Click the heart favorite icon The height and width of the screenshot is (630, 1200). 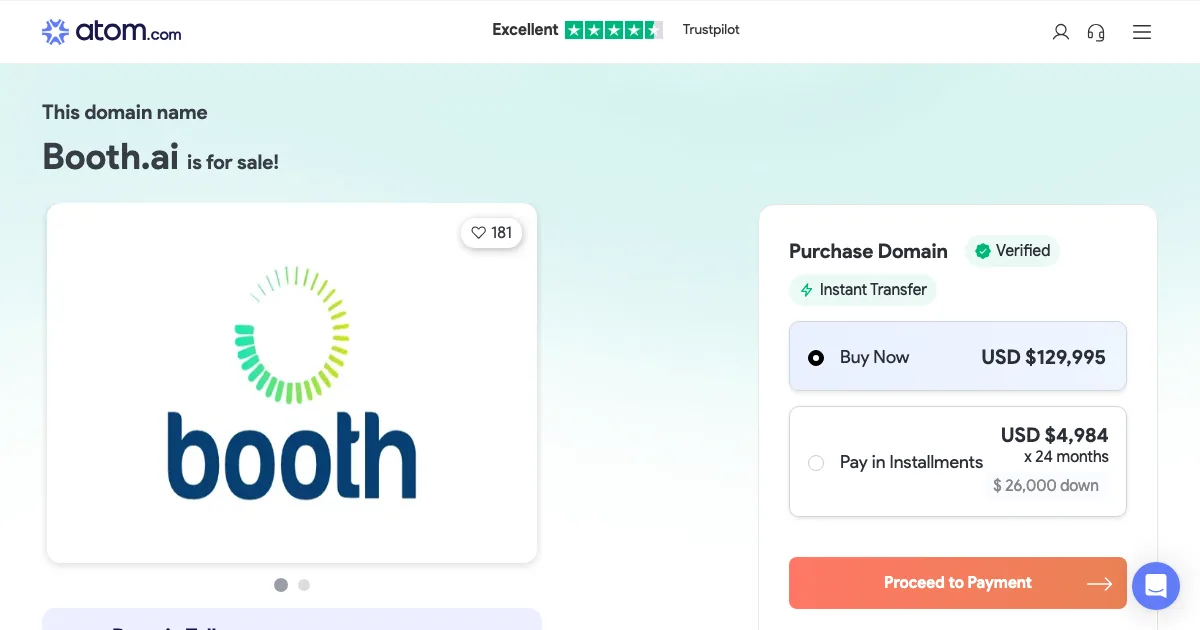(x=478, y=233)
